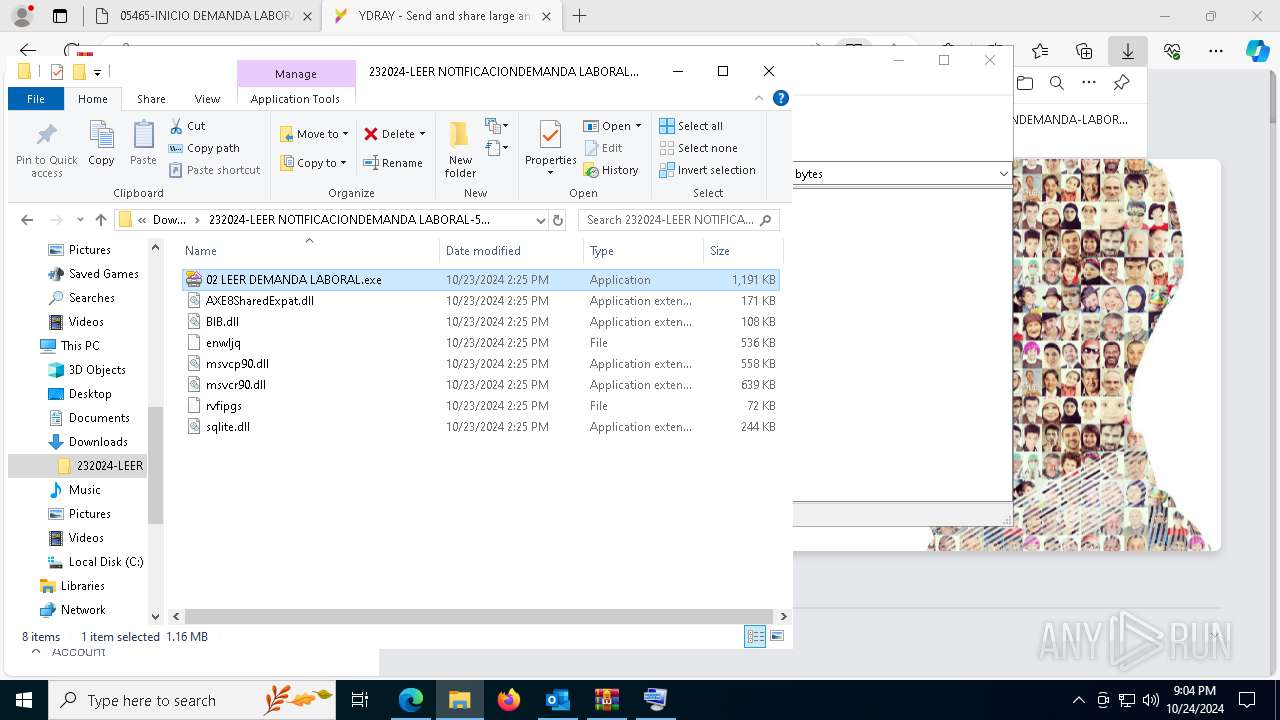Click the folder search box
Screen dimensions: 1280x720
(678, 220)
